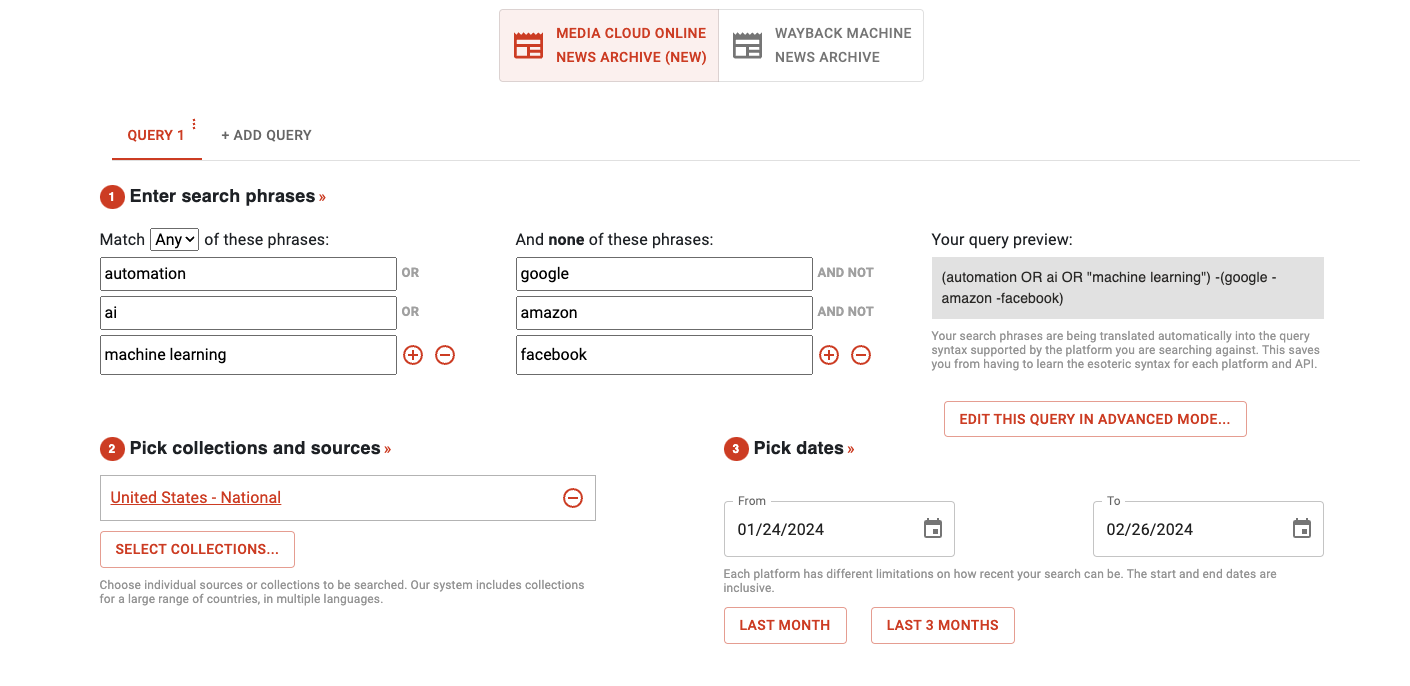1410x686 pixels.
Task: Remove last match phrase with minus icon
Action: click(445, 355)
